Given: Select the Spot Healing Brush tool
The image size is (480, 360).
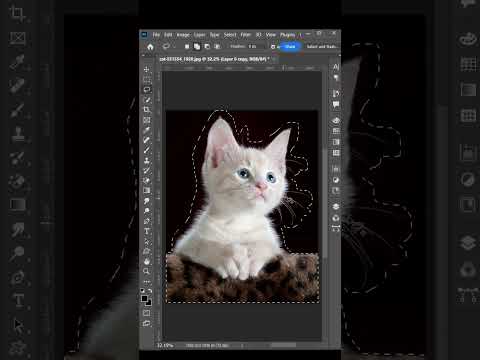Looking at the screenshot, I should pyautogui.click(x=147, y=140).
